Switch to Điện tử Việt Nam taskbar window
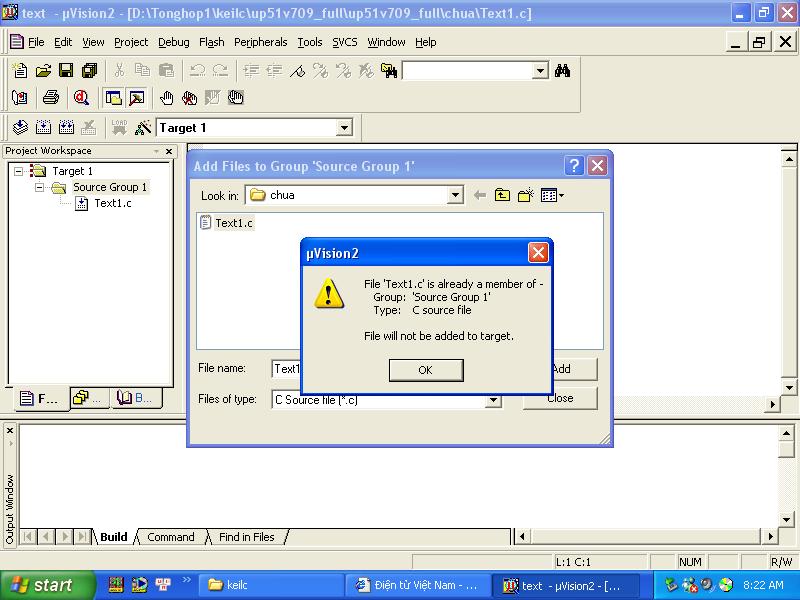800x600 pixels. click(418, 585)
